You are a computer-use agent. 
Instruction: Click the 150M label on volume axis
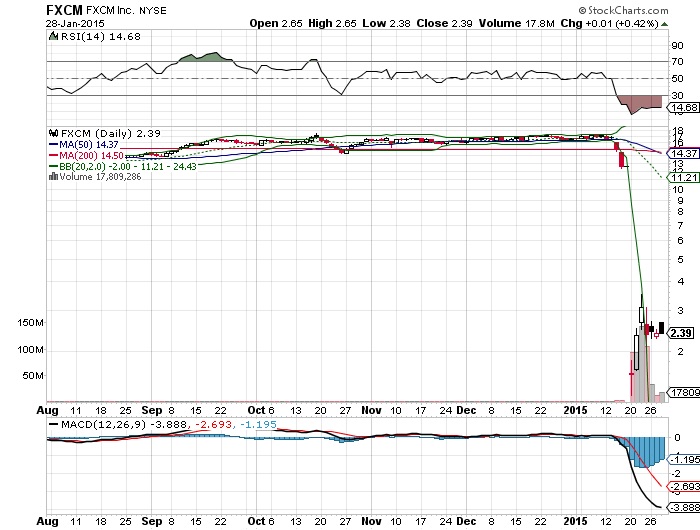30,322
